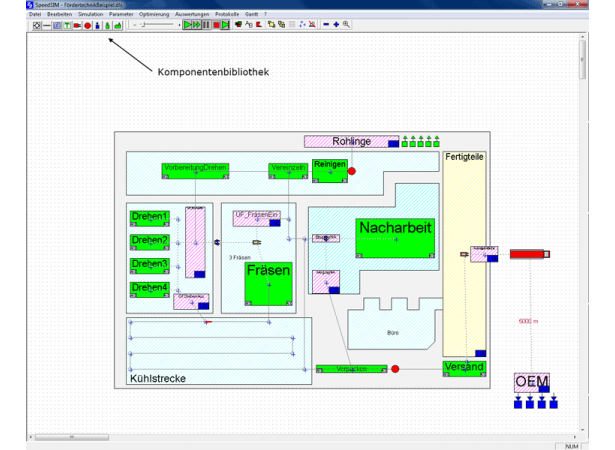Select the Drehen1 machine block

point(150,219)
